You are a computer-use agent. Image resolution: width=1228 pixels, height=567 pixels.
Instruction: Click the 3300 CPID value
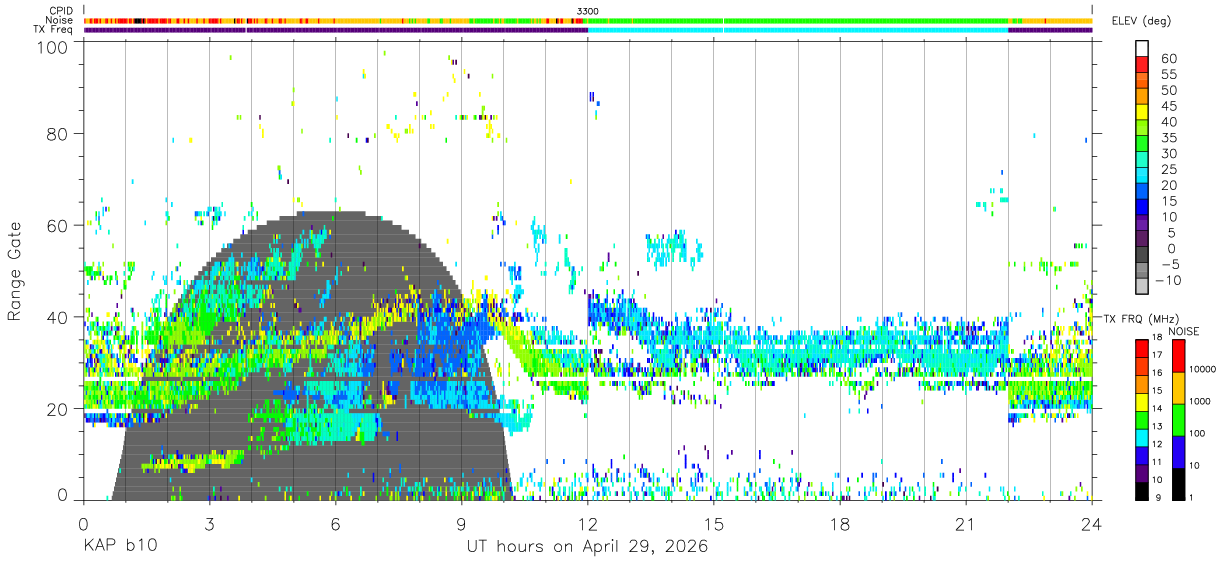tap(588, 11)
